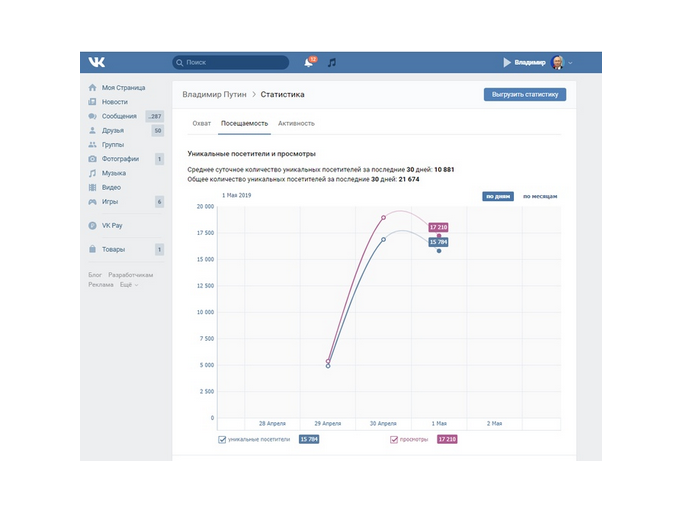
Task: Go to Новости feed
Action: click(x=115, y=102)
